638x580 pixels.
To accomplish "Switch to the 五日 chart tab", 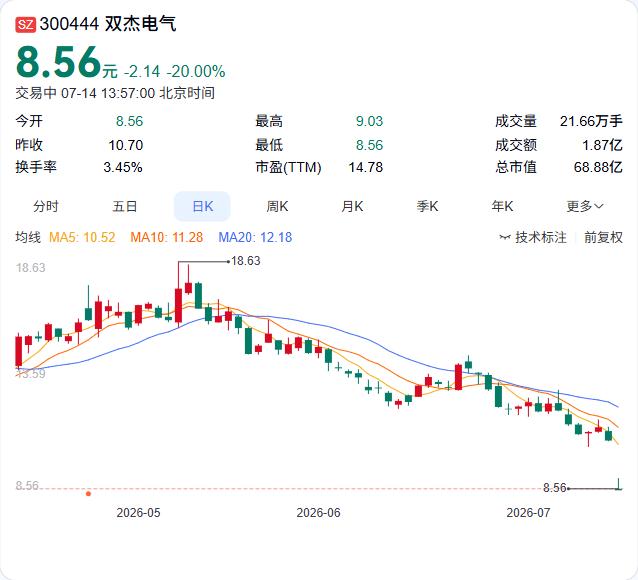I will [125, 206].
